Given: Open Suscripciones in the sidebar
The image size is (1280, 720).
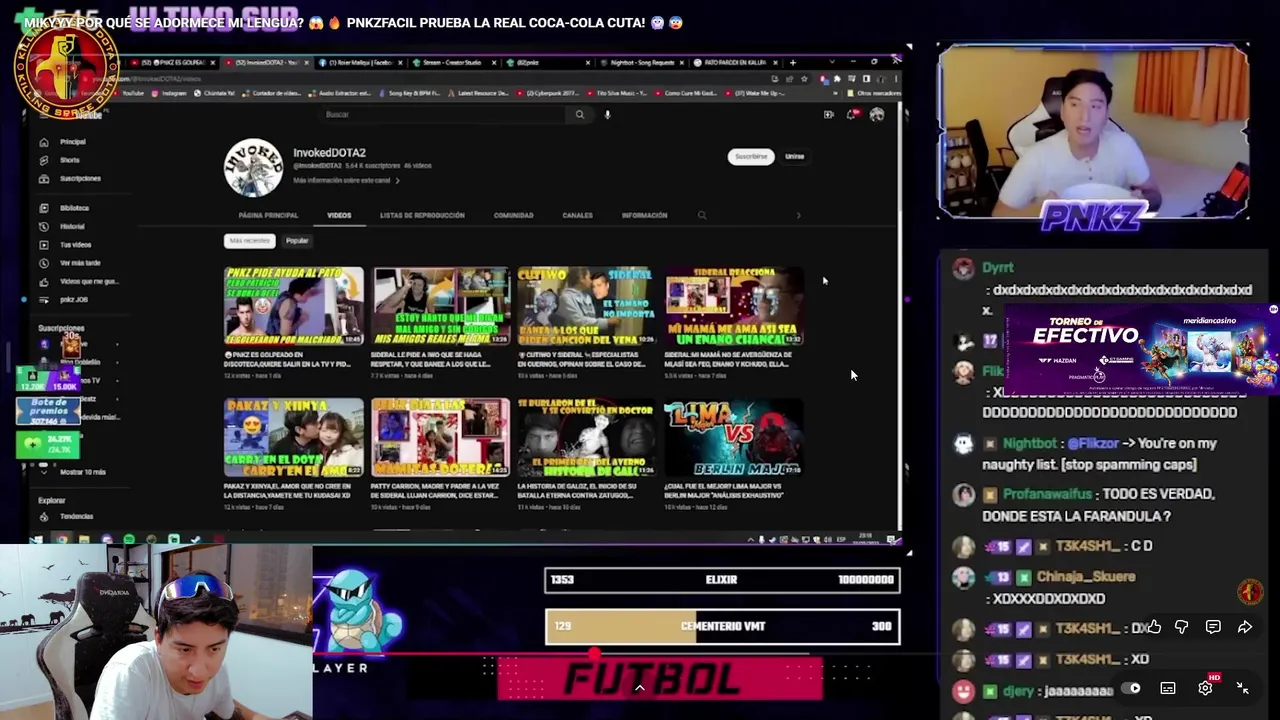Looking at the screenshot, I should point(70,178).
